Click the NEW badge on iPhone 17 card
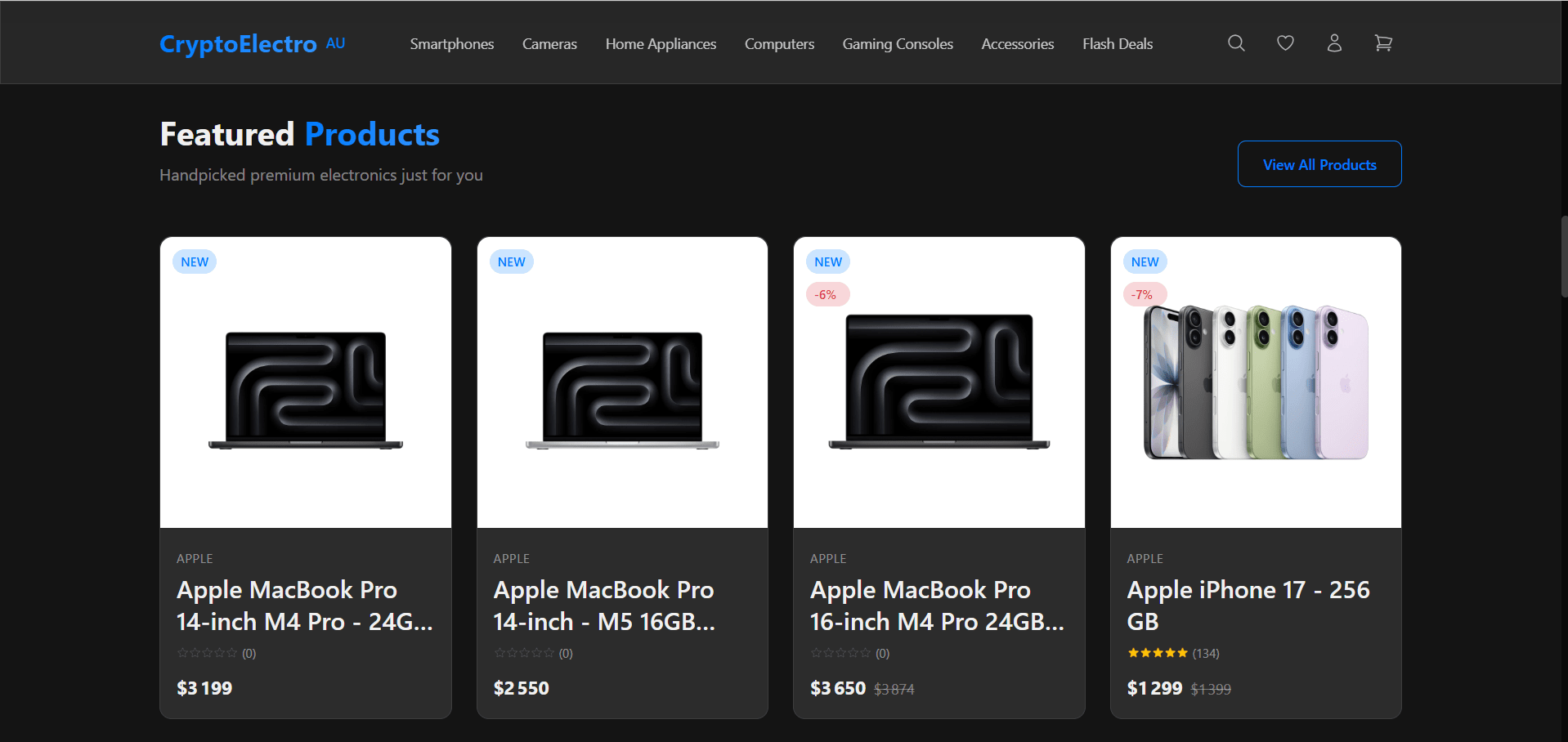This screenshot has width=1568, height=742. [1145, 261]
